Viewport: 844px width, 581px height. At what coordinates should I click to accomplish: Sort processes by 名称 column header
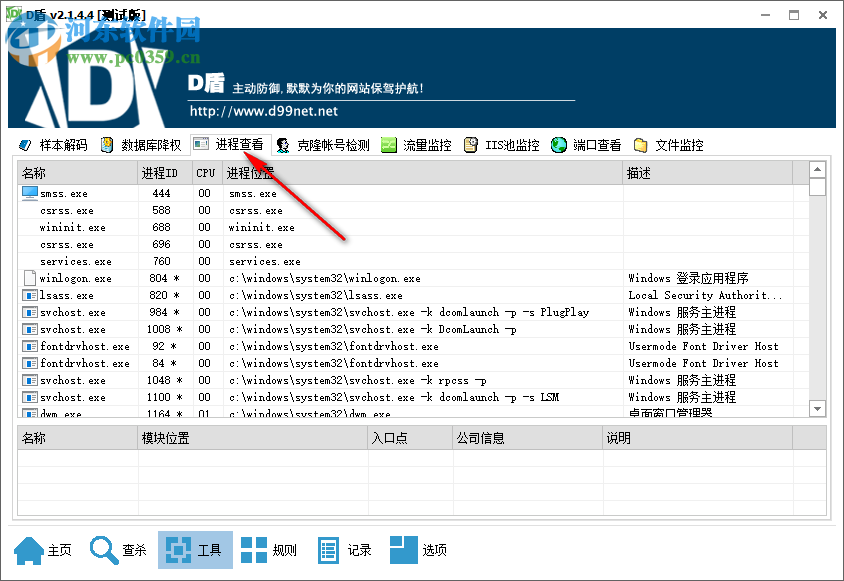(x=78, y=173)
